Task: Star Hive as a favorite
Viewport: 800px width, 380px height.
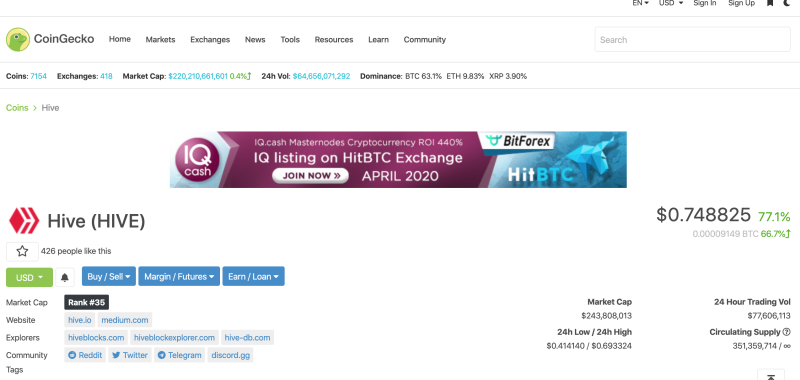Action: click(22, 251)
